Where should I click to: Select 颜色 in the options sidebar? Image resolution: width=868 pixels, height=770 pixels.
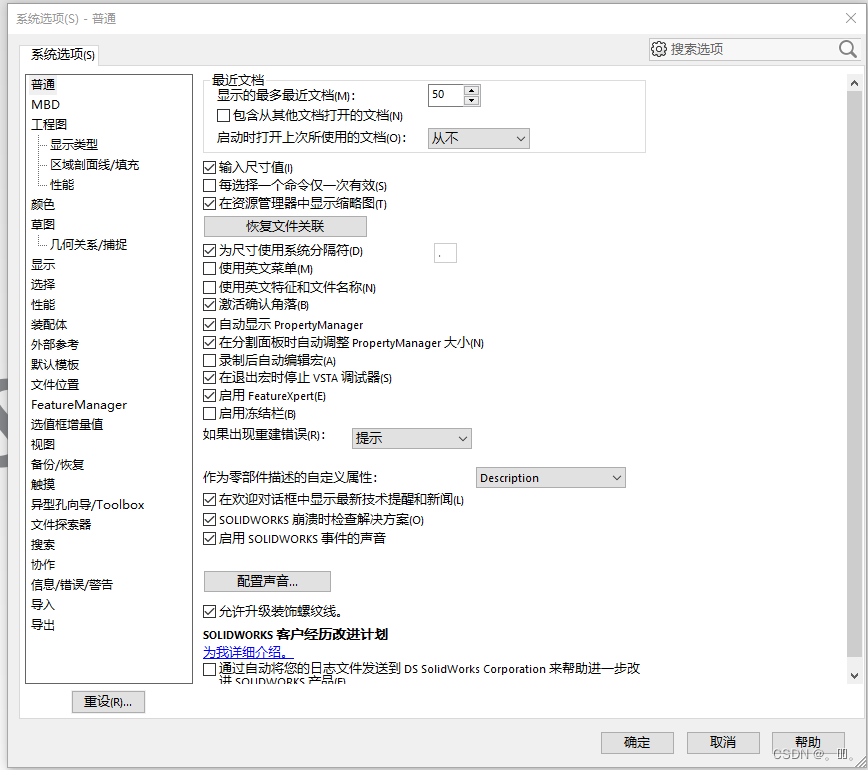click(x=42, y=204)
